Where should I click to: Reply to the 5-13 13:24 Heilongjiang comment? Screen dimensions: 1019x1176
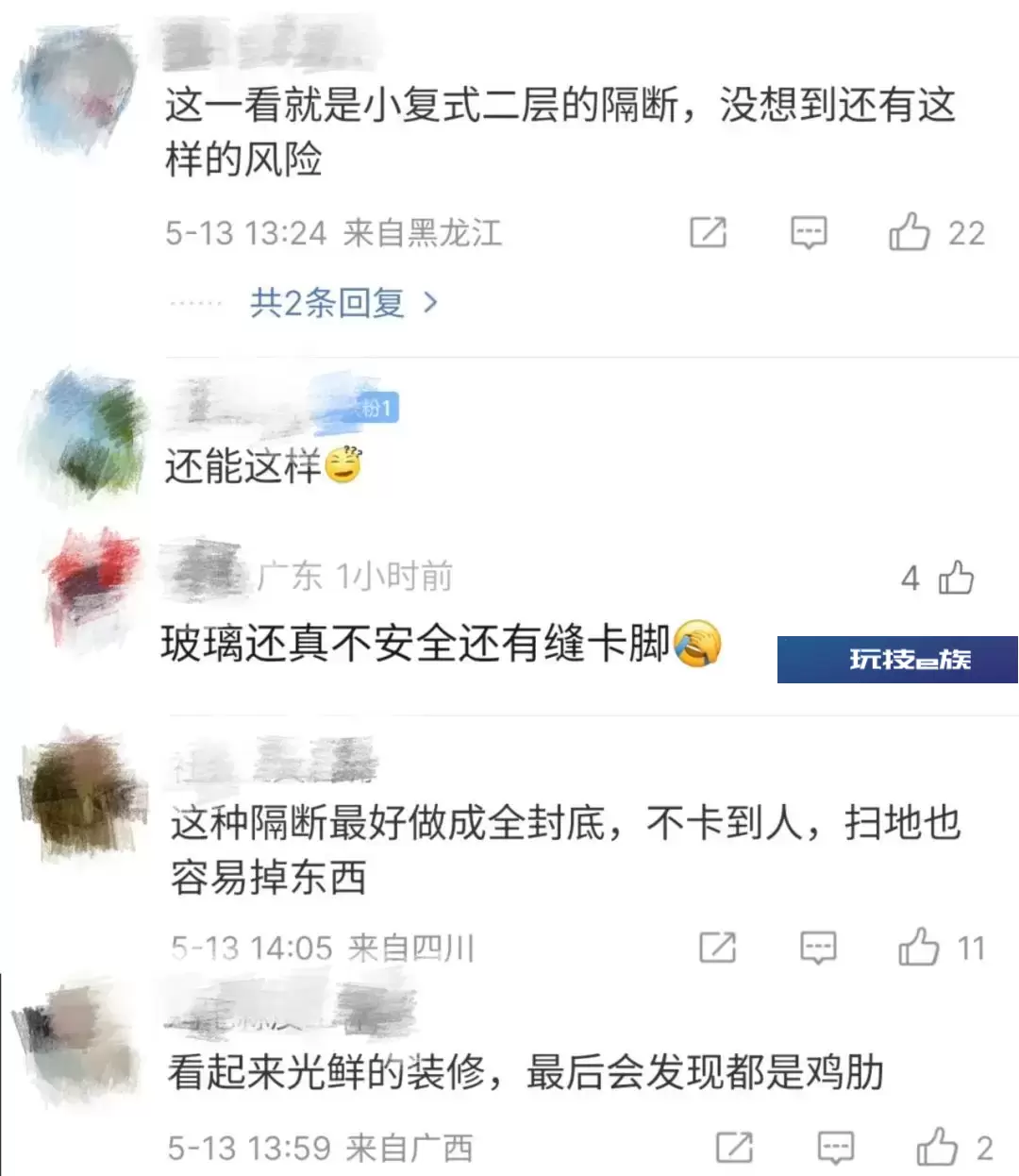[809, 232]
